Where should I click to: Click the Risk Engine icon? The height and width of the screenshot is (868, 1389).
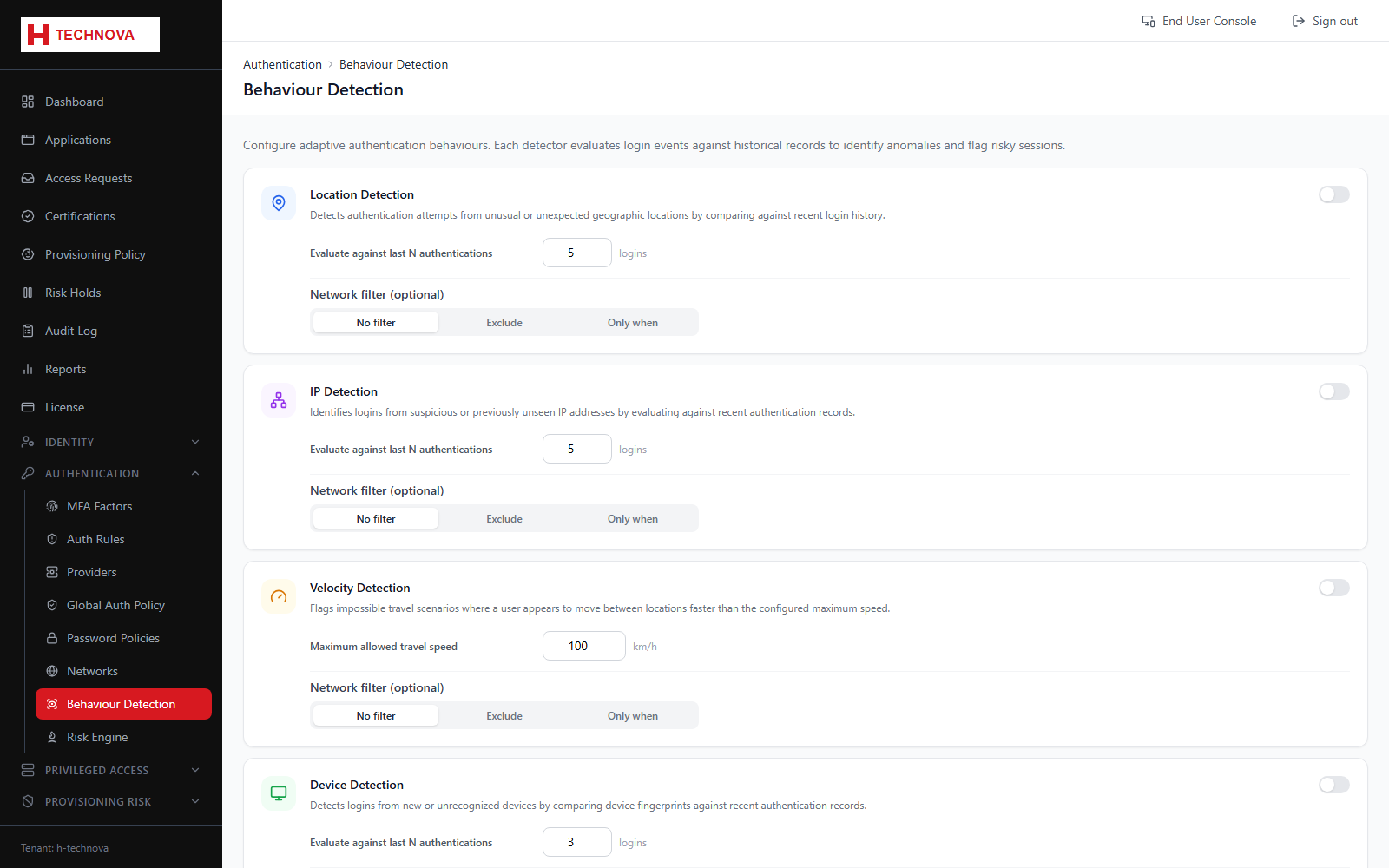52,737
